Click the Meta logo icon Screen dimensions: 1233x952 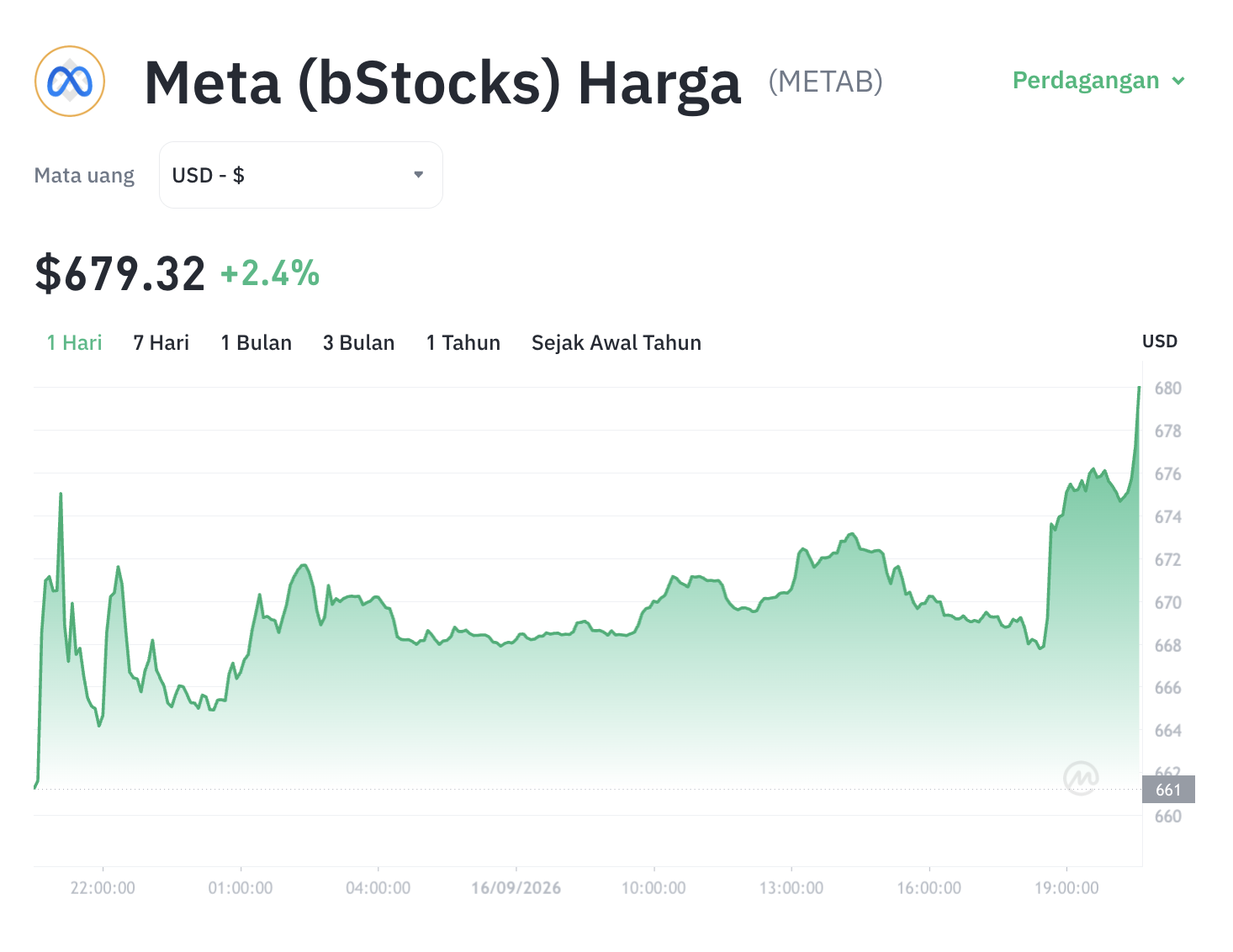(x=70, y=82)
